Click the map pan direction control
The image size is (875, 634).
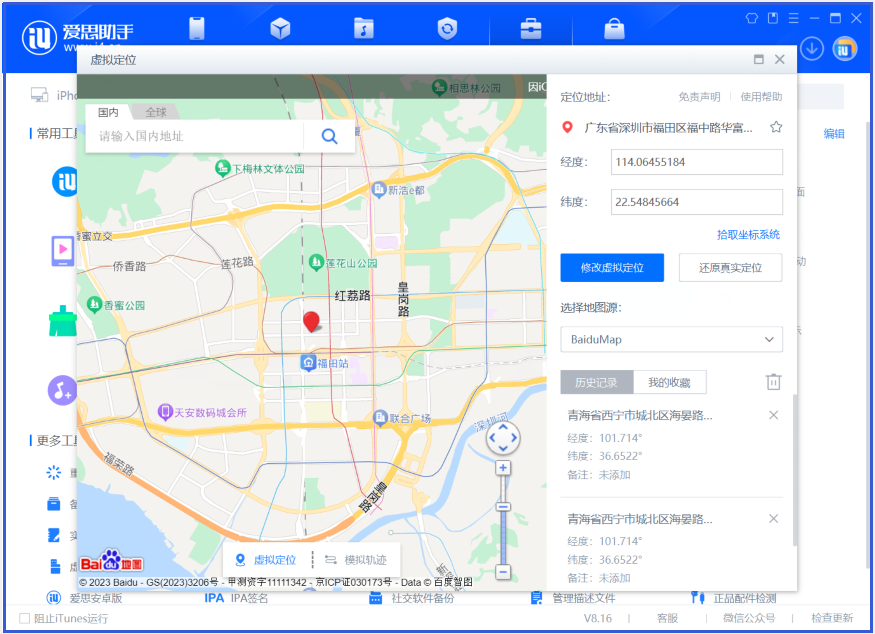[503, 438]
